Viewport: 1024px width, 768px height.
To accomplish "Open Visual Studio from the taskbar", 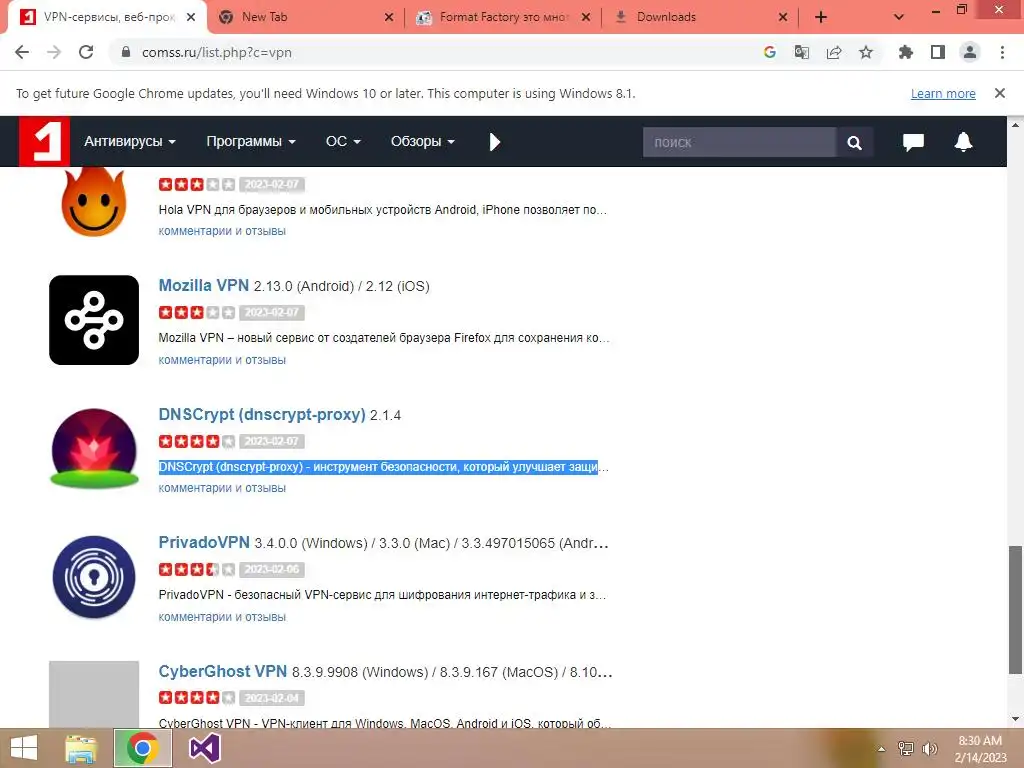I will [x=204, y=748].
